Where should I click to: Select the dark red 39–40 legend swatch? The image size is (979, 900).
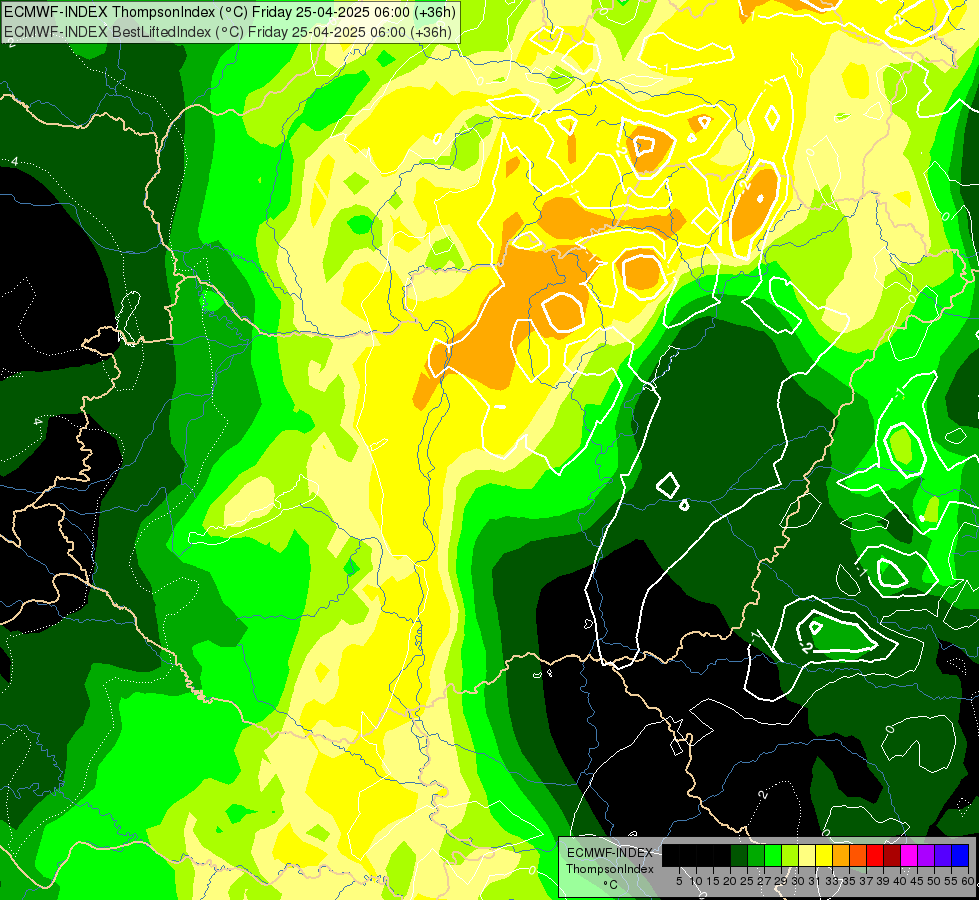(892, 856)
